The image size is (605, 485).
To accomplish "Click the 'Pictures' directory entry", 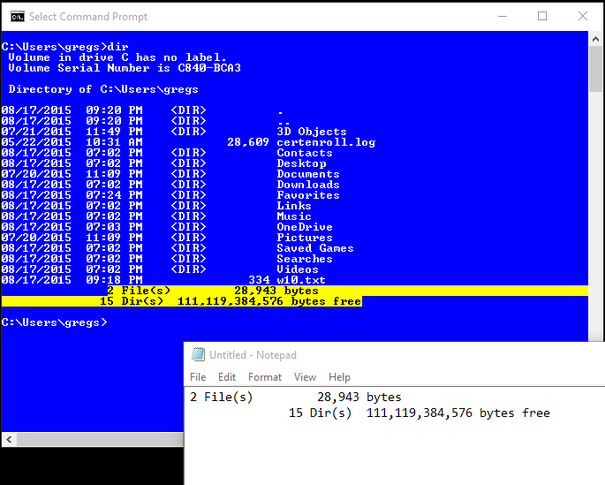I will pyautogui.click(x=304, y=237).
